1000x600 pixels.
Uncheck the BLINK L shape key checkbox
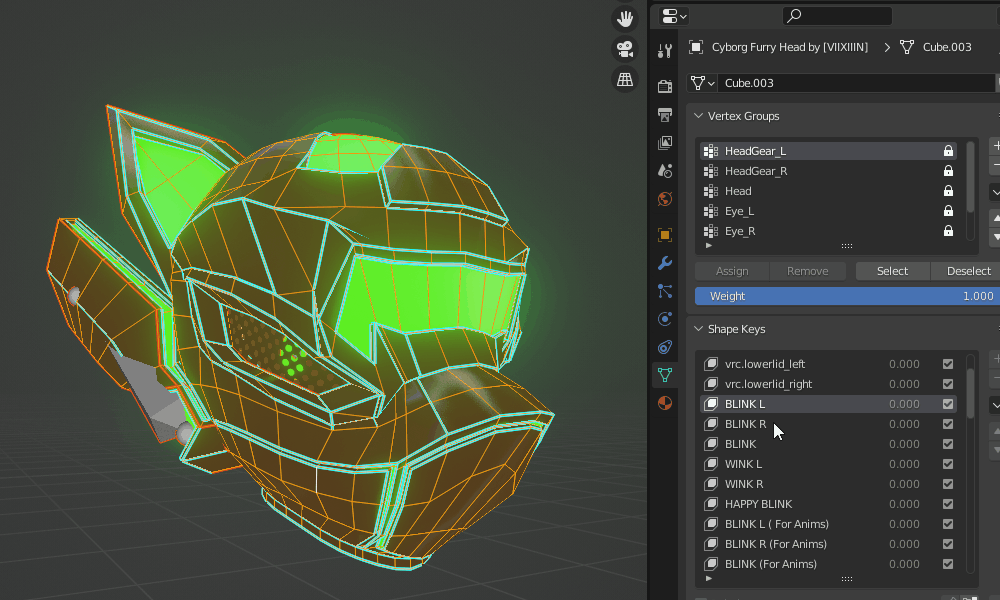click(948, 404)
